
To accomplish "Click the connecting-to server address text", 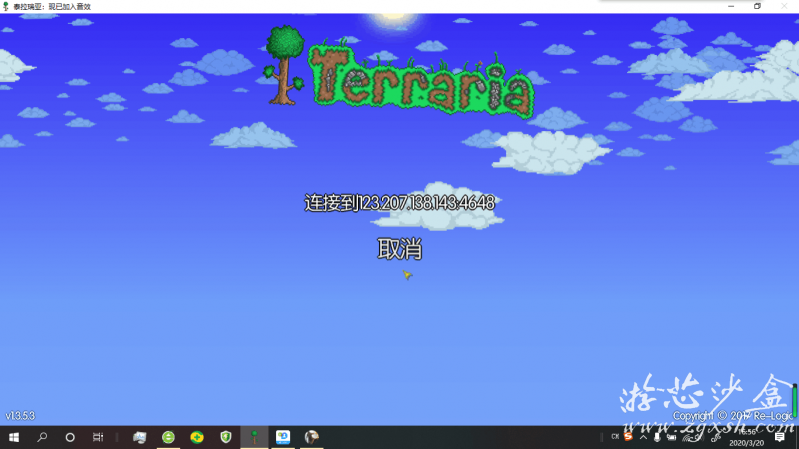I will pyautogui.click(x=399, y=203).
